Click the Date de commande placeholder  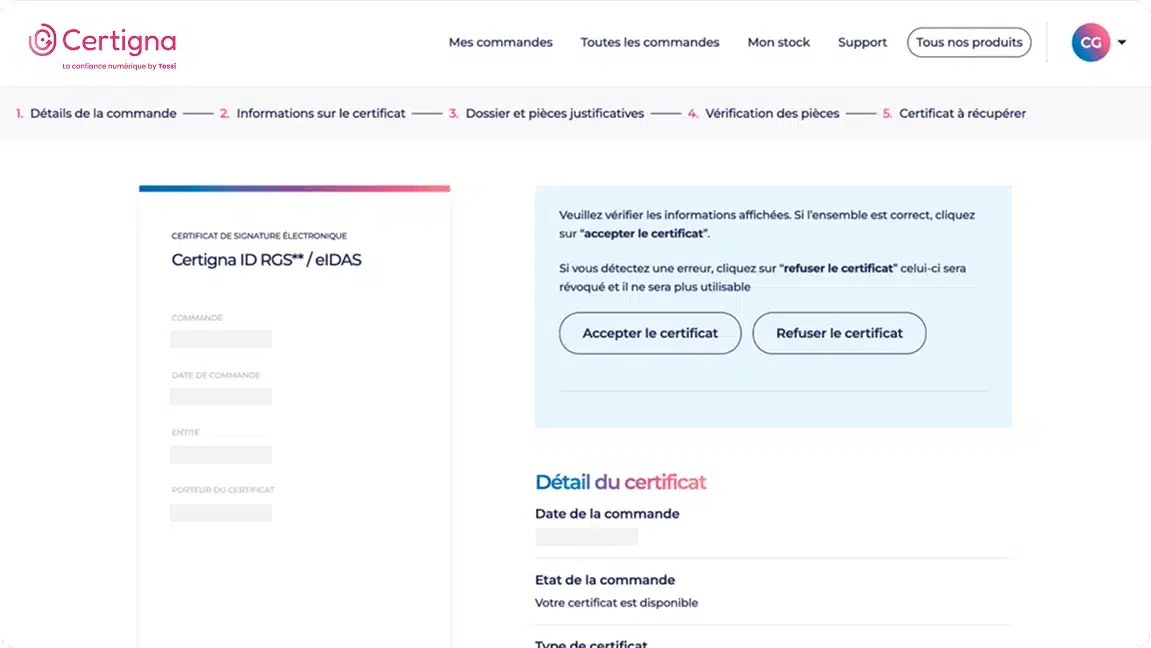coord(221,396)
